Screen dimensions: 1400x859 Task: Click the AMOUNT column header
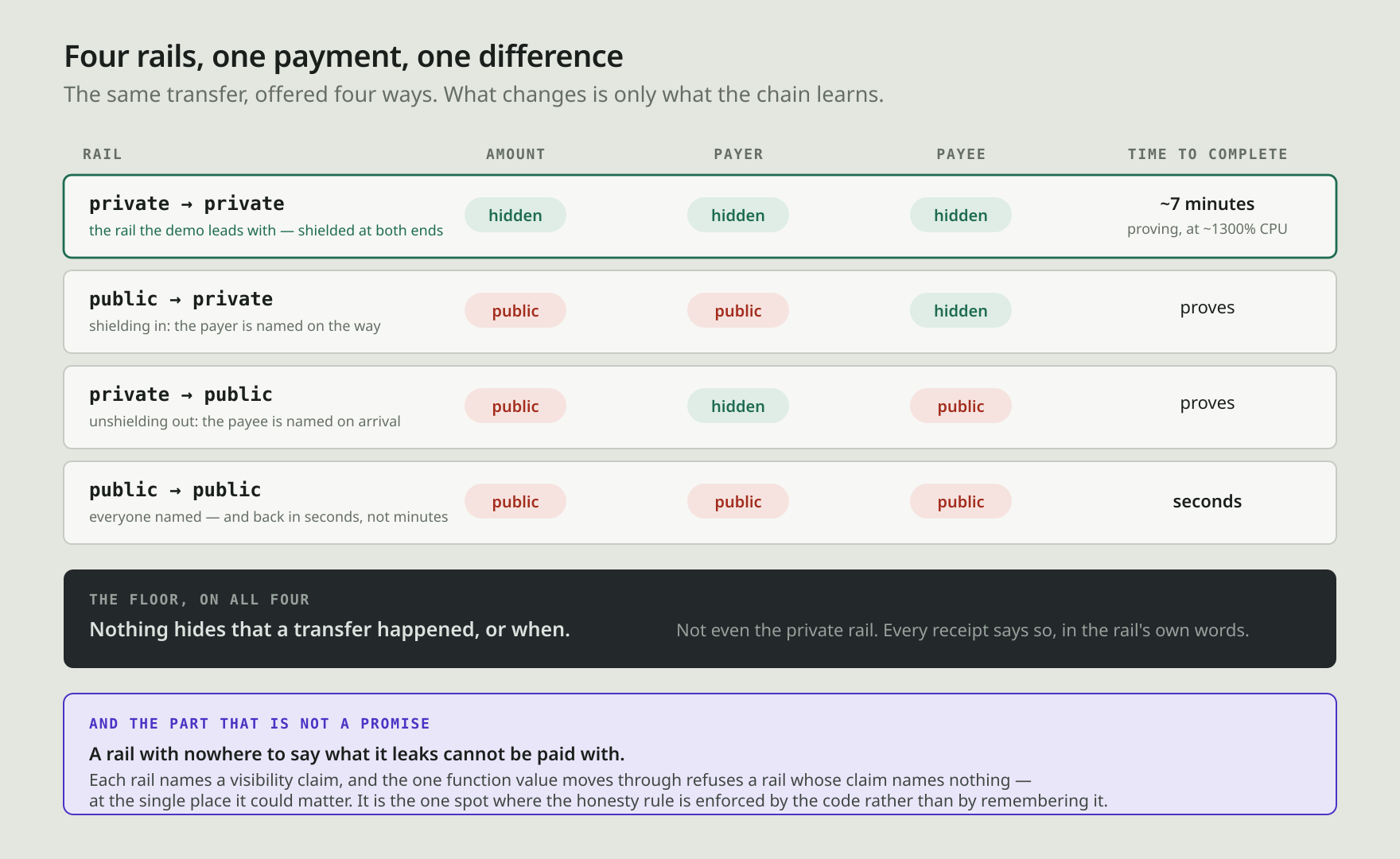(x=515, y=154)
